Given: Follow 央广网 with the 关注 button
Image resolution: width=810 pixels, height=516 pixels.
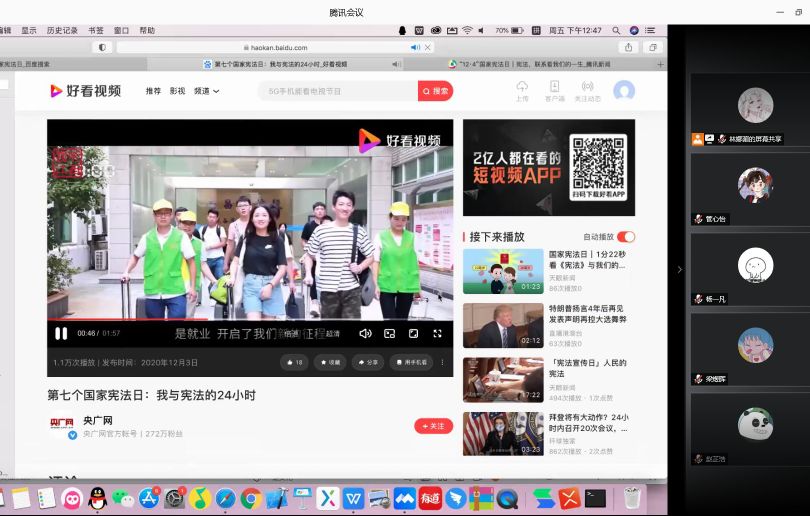Looking at the screenshot, I should click(433, 426).
